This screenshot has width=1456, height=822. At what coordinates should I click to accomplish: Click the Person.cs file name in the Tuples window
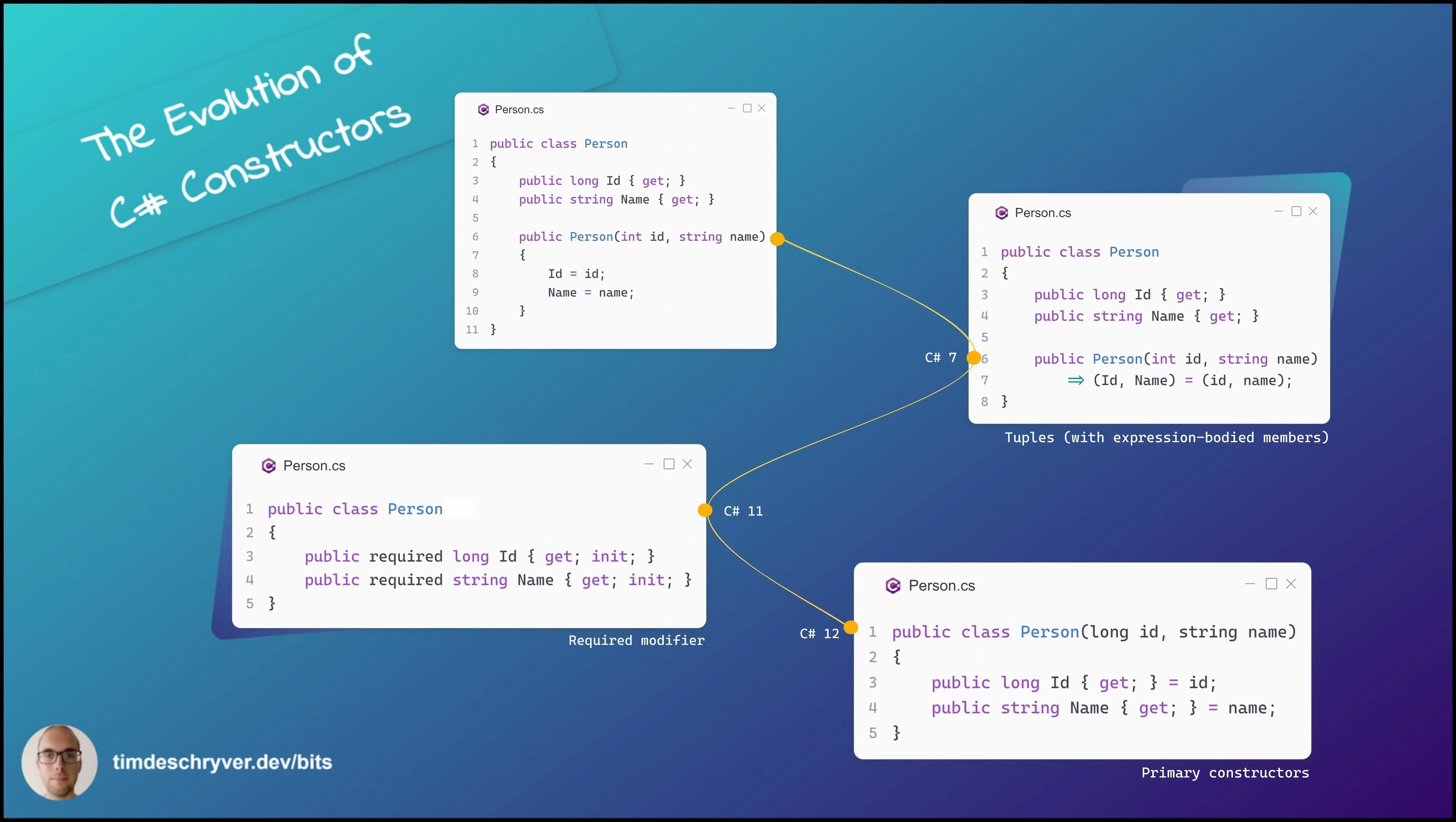[x=1043, y=213]
